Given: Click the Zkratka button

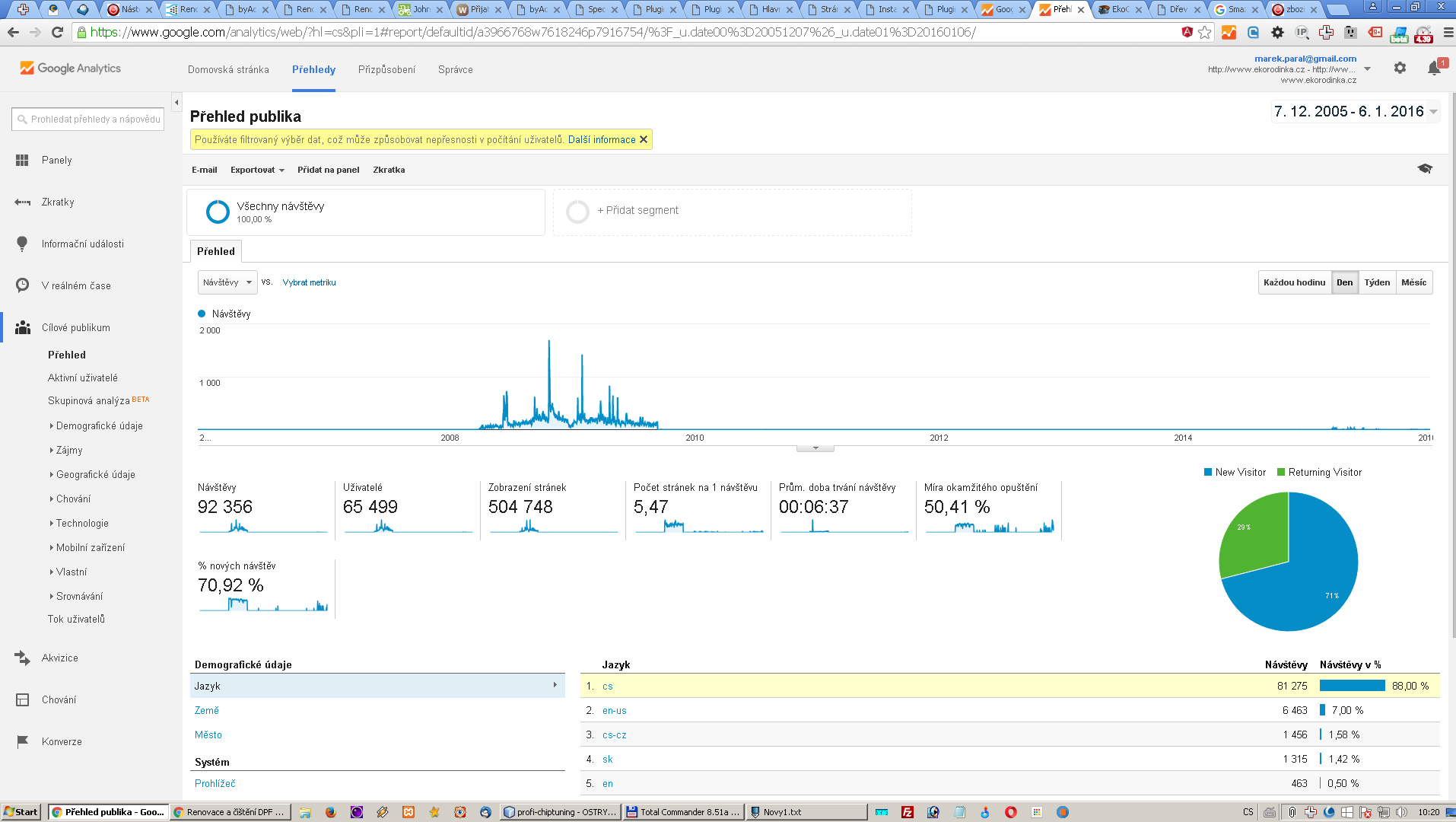Looking at the screenshot, I should [x=389, y=170].
